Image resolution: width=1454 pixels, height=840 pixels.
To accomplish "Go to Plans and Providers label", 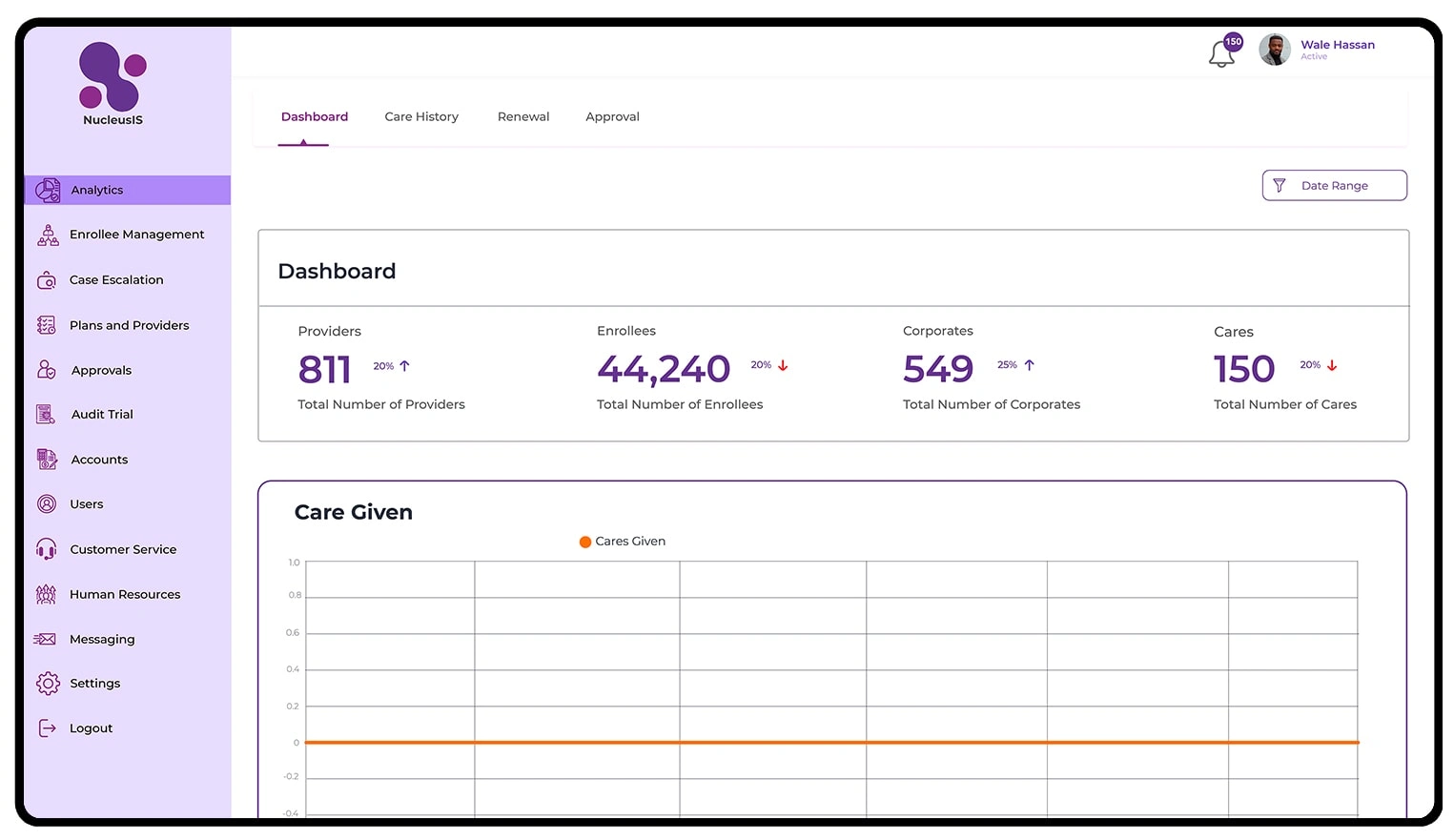I will (130, 325).
